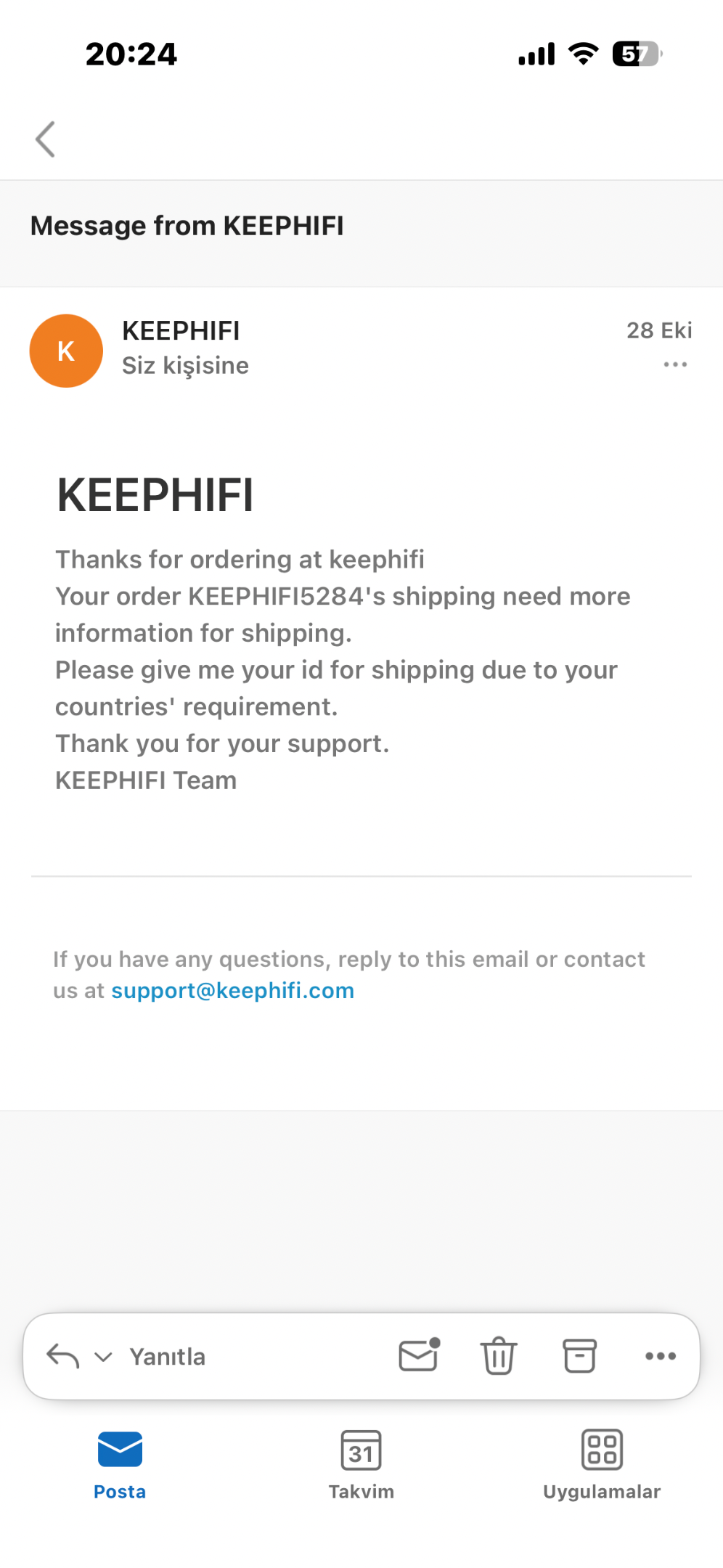Tap the 28 Eki date label

659,330
